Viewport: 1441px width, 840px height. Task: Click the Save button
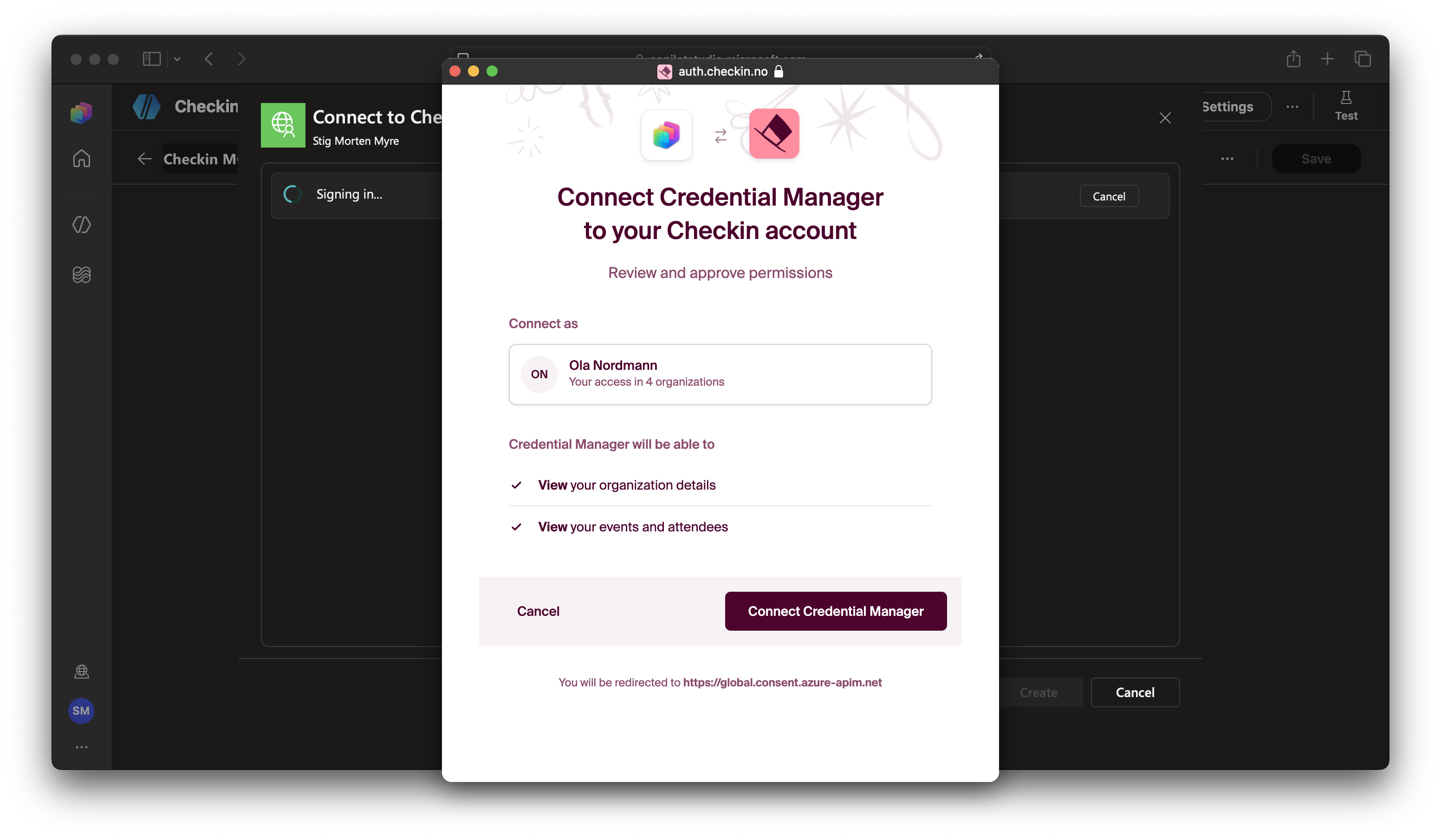point(1316,159)
